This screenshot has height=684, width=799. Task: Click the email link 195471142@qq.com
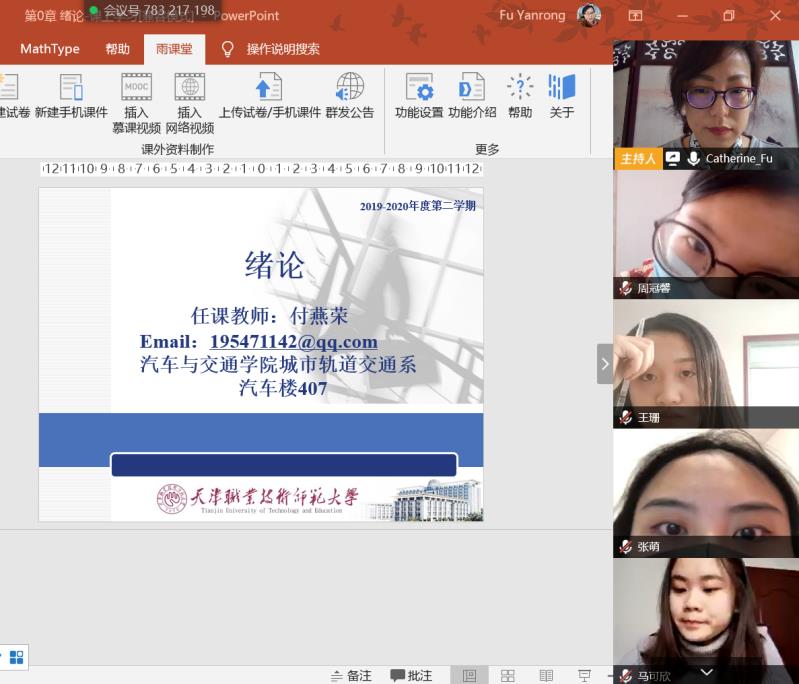coord(293,342)
